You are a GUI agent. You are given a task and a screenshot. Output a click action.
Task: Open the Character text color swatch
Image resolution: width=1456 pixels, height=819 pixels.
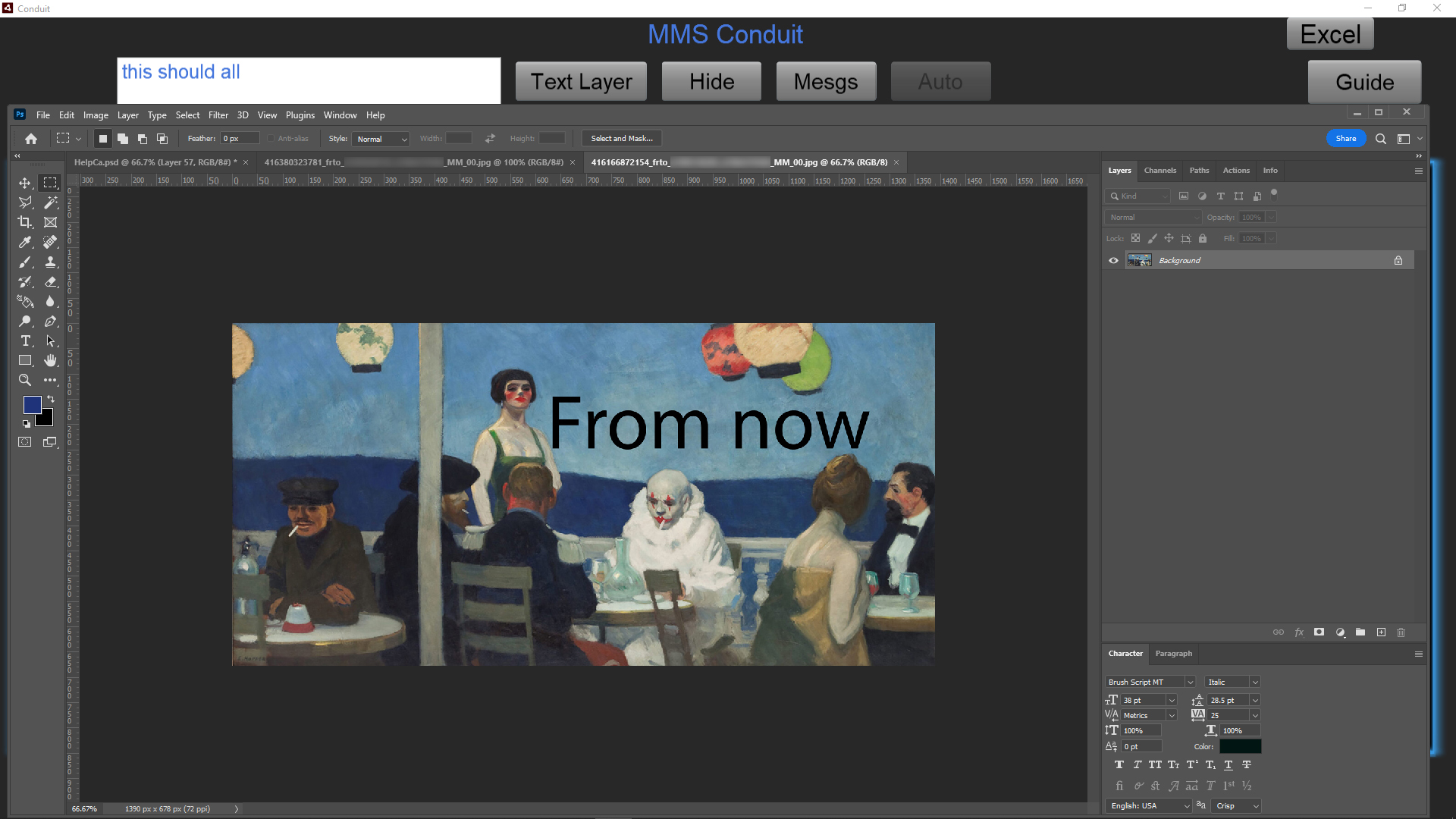[1241, 747]
